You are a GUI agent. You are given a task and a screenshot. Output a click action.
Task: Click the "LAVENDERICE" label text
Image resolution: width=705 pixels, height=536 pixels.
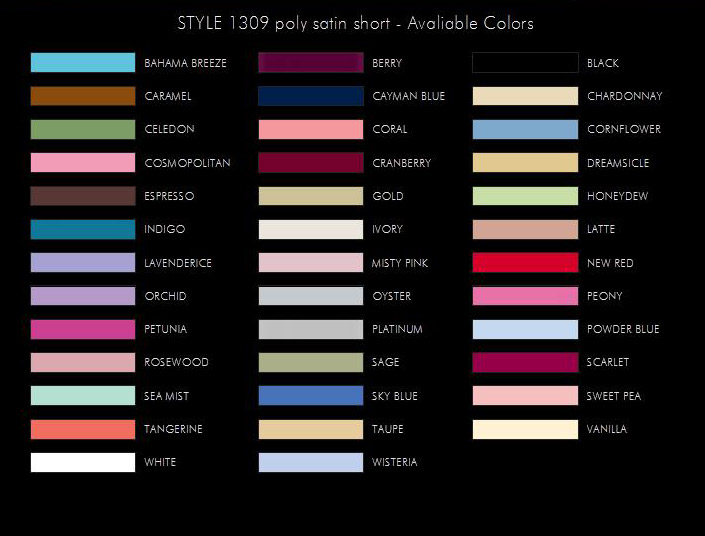178,263
